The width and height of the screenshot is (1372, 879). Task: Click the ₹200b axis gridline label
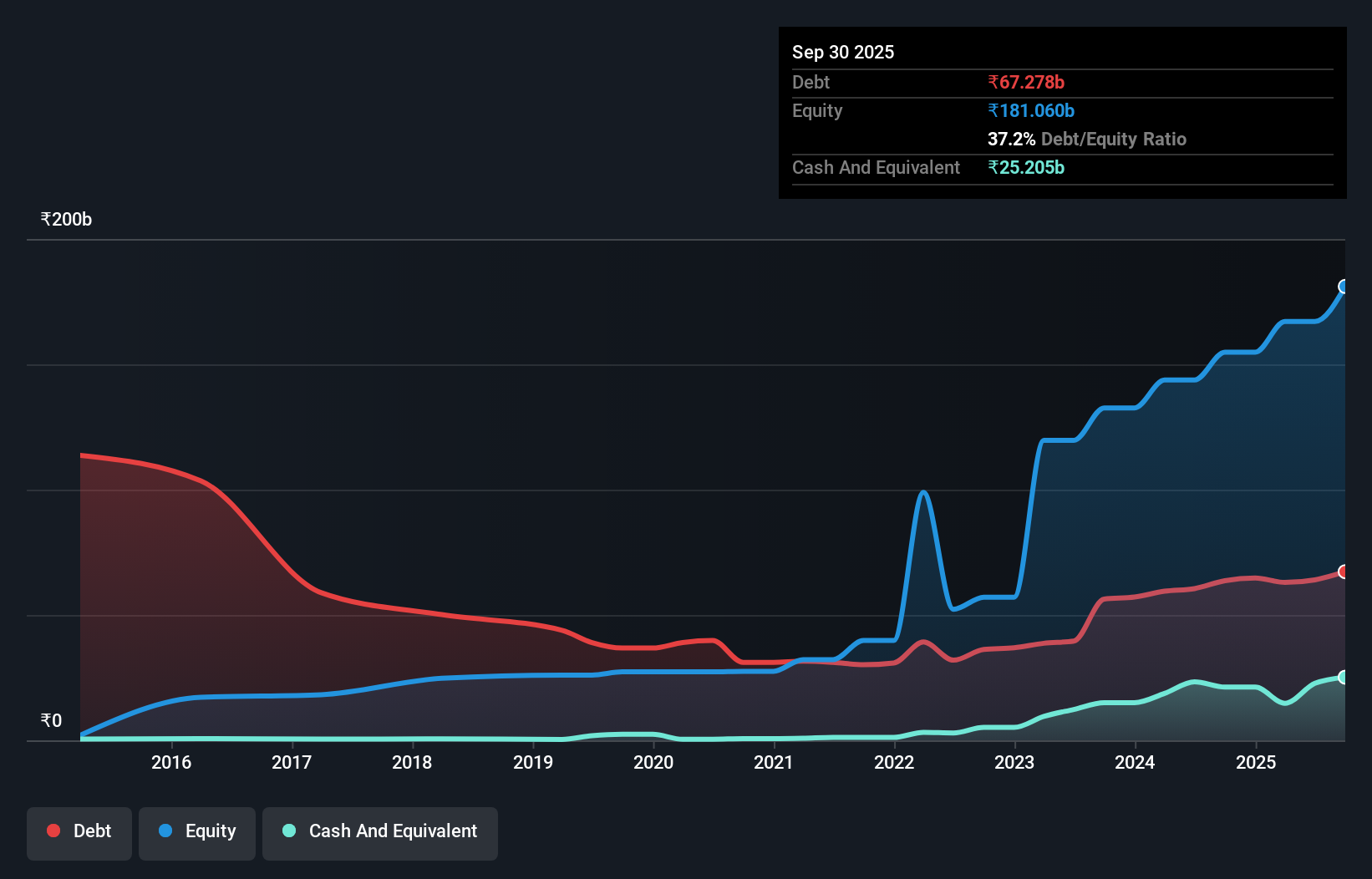(66, 219)
